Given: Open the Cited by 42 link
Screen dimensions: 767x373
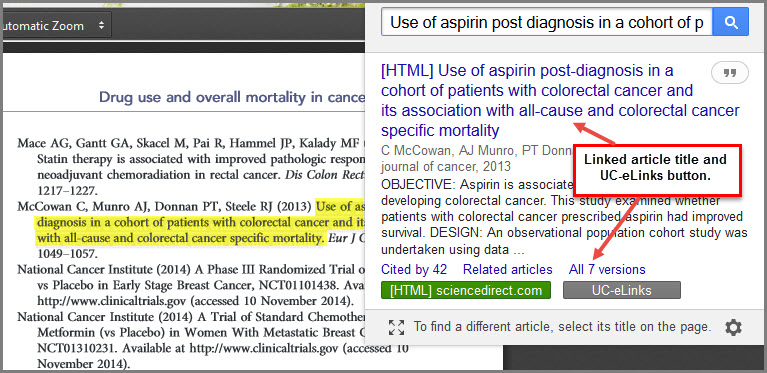Looking at the screenshot, I should click(414, 269).
